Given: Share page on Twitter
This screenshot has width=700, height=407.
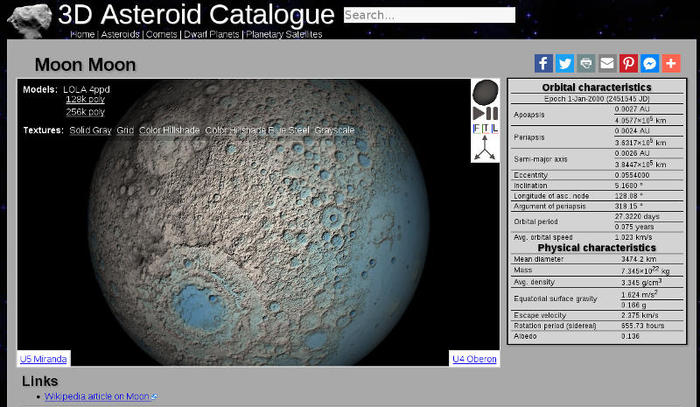Looking at the screenshot, I should click(x=565, y=63).
